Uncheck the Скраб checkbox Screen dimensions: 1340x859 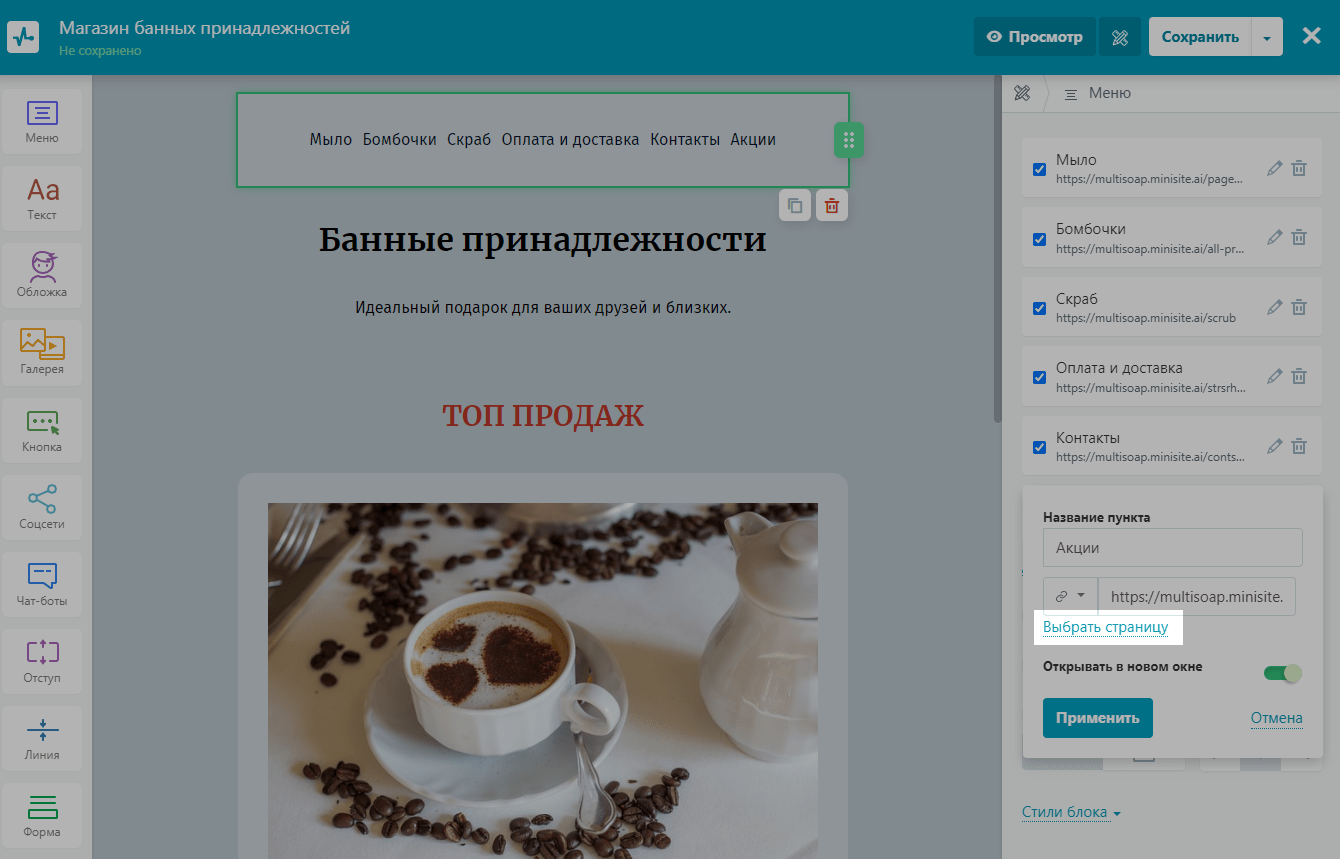pyautogui.click(x=1039, y=308)
